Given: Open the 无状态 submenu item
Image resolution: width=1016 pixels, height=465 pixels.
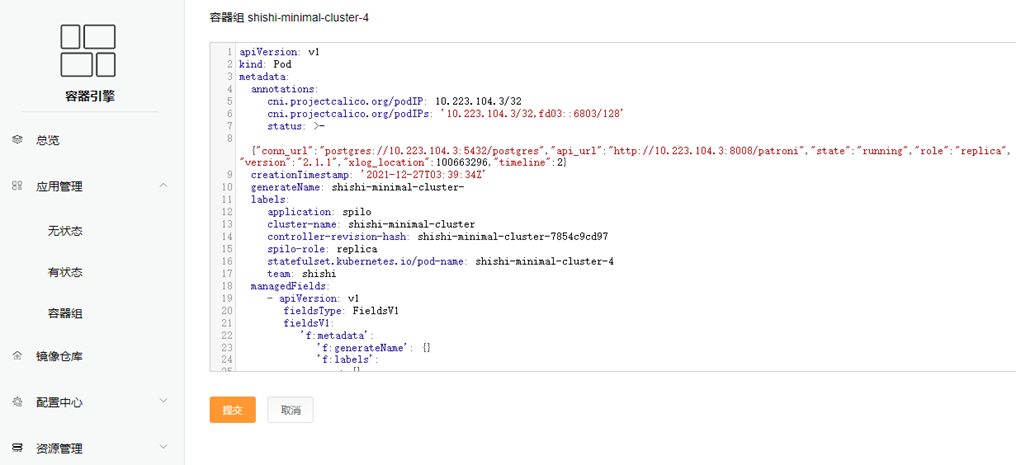Looking at the screenshot, I should click(x=65, y=231).
